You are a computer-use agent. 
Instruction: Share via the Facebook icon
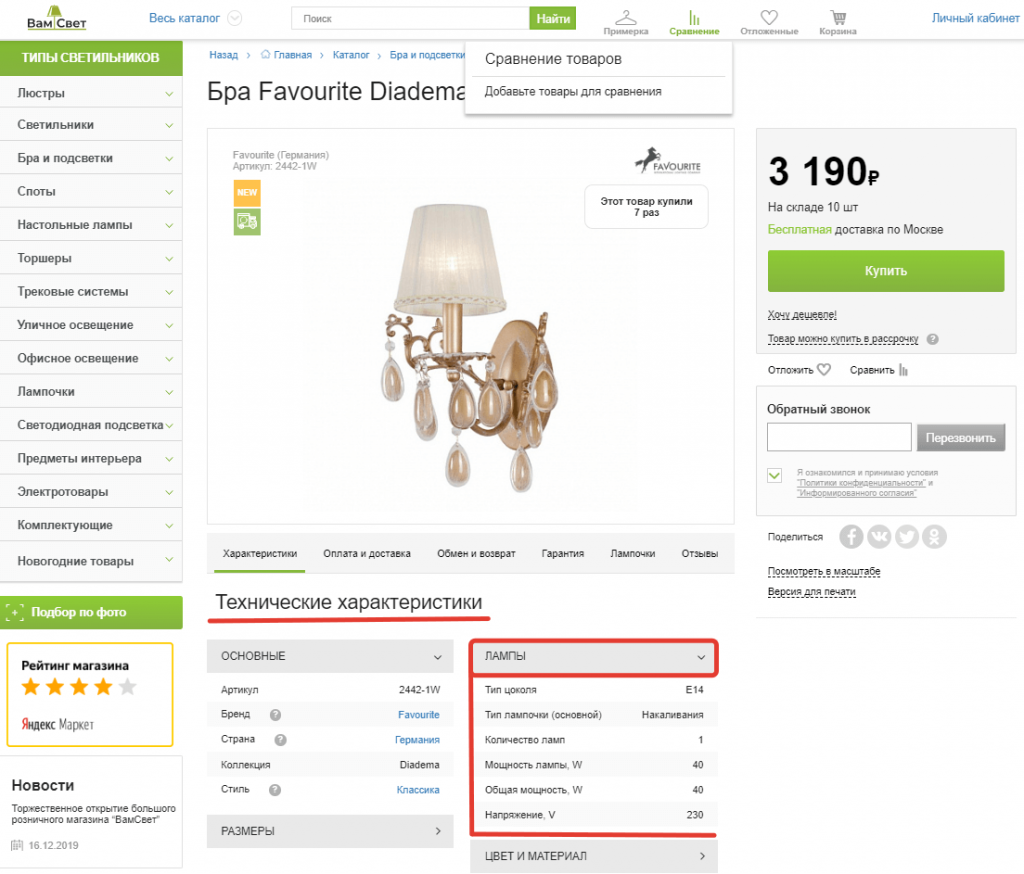(851, 537)
